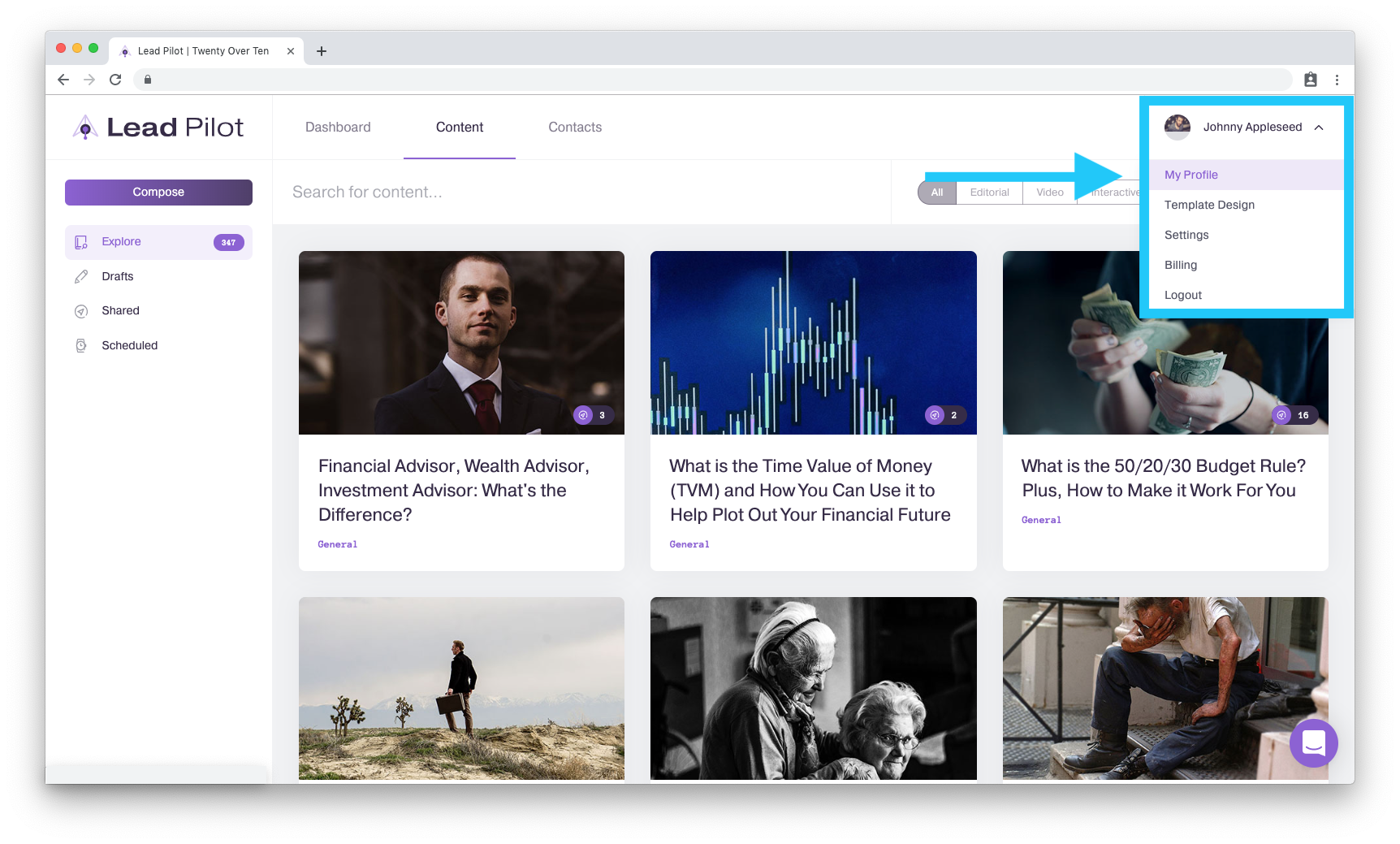Filter content by Editorial
This screenshot has height=844, width=1400.
point(989,193)
